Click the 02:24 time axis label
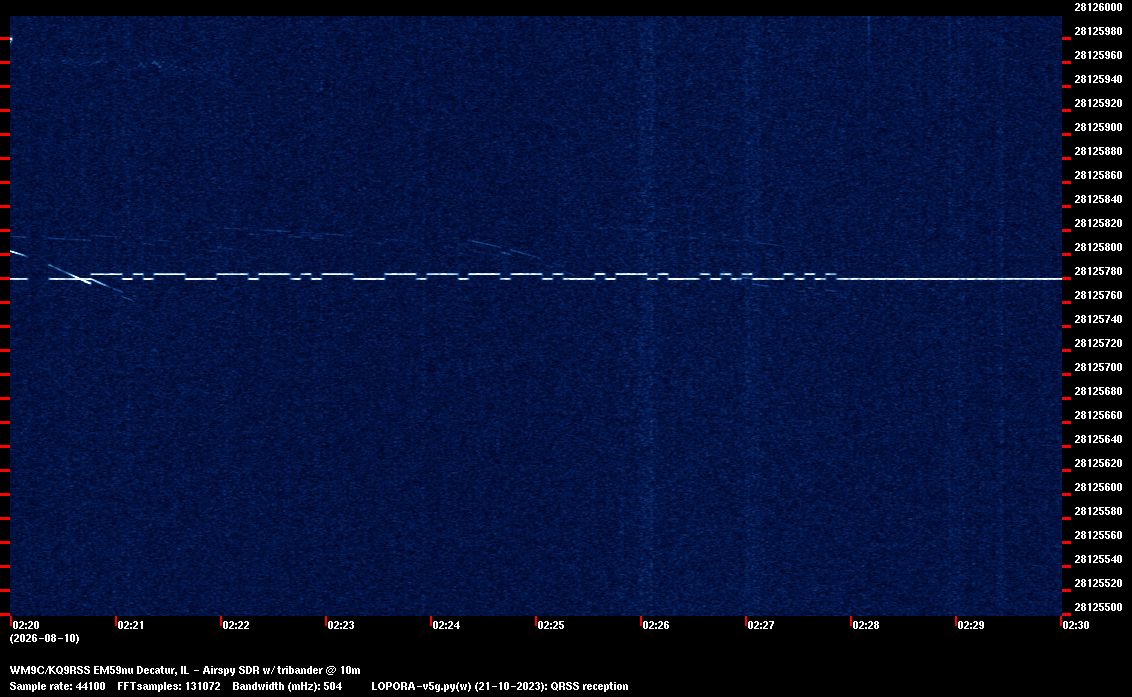 coord(446,625)
